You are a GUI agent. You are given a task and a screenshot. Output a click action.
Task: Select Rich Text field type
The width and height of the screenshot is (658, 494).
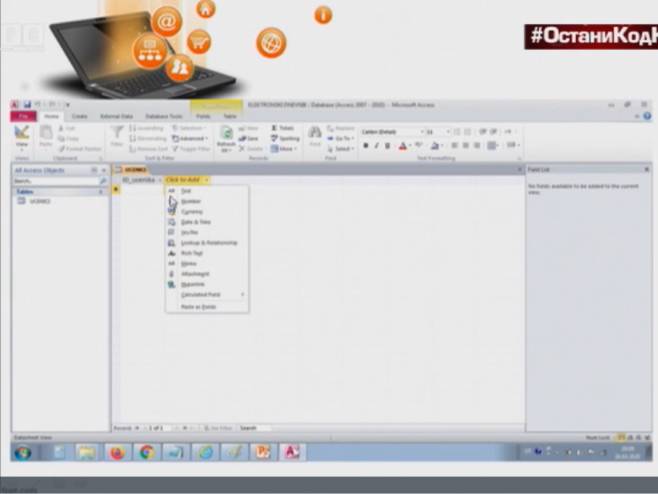[x=207, y=253]
